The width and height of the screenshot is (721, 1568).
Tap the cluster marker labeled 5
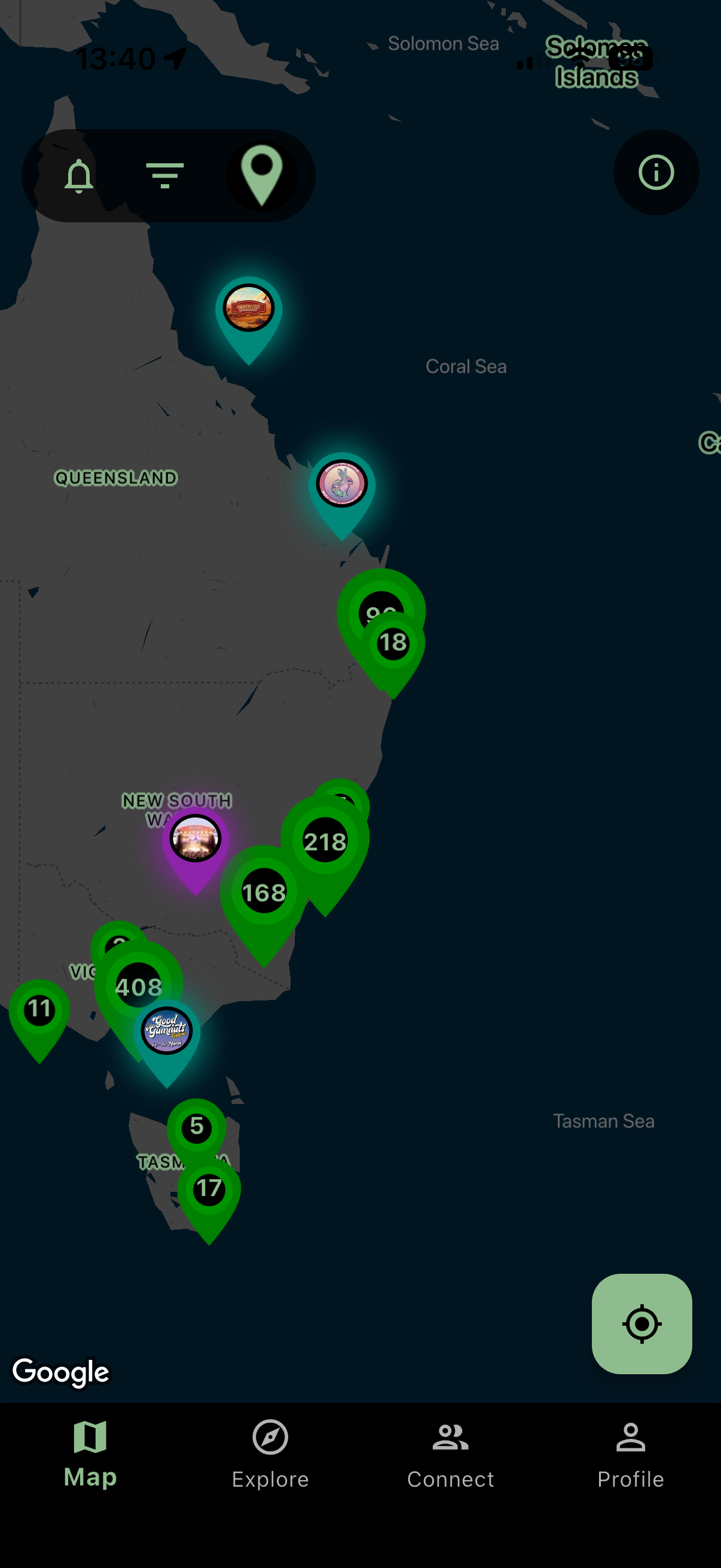click(197, 1127)
